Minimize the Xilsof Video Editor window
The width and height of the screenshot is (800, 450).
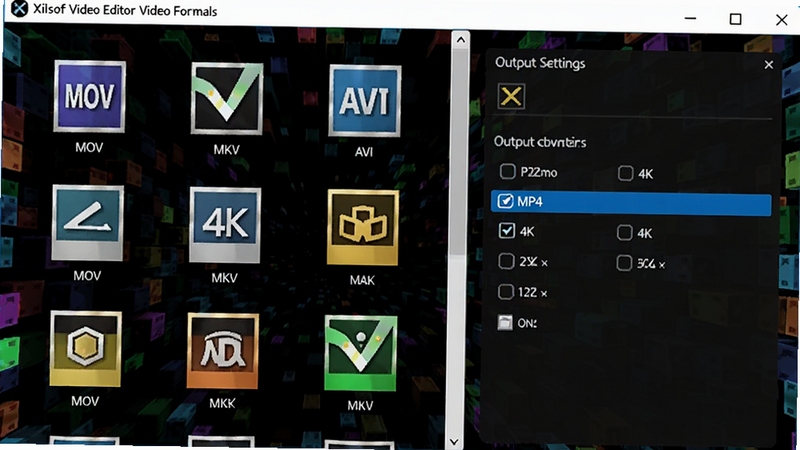(690, 18)
